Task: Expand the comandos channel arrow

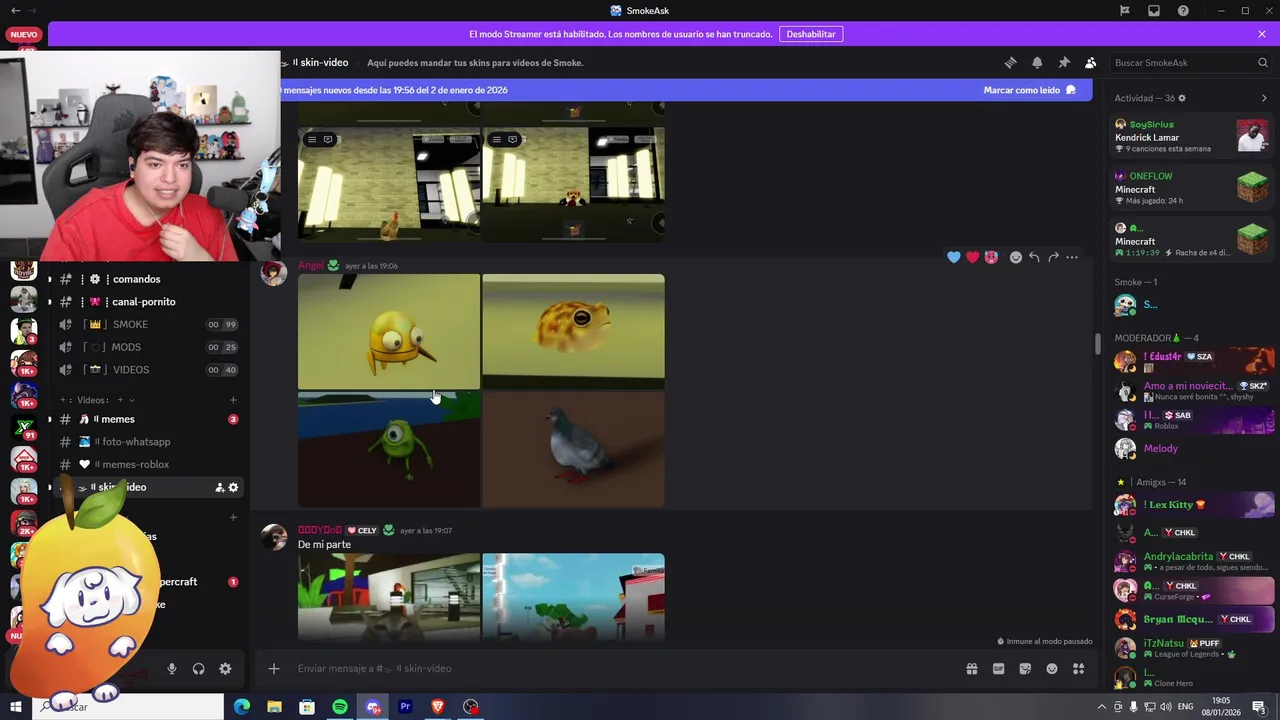Action: pyautogui.click(x=49, y=279)
